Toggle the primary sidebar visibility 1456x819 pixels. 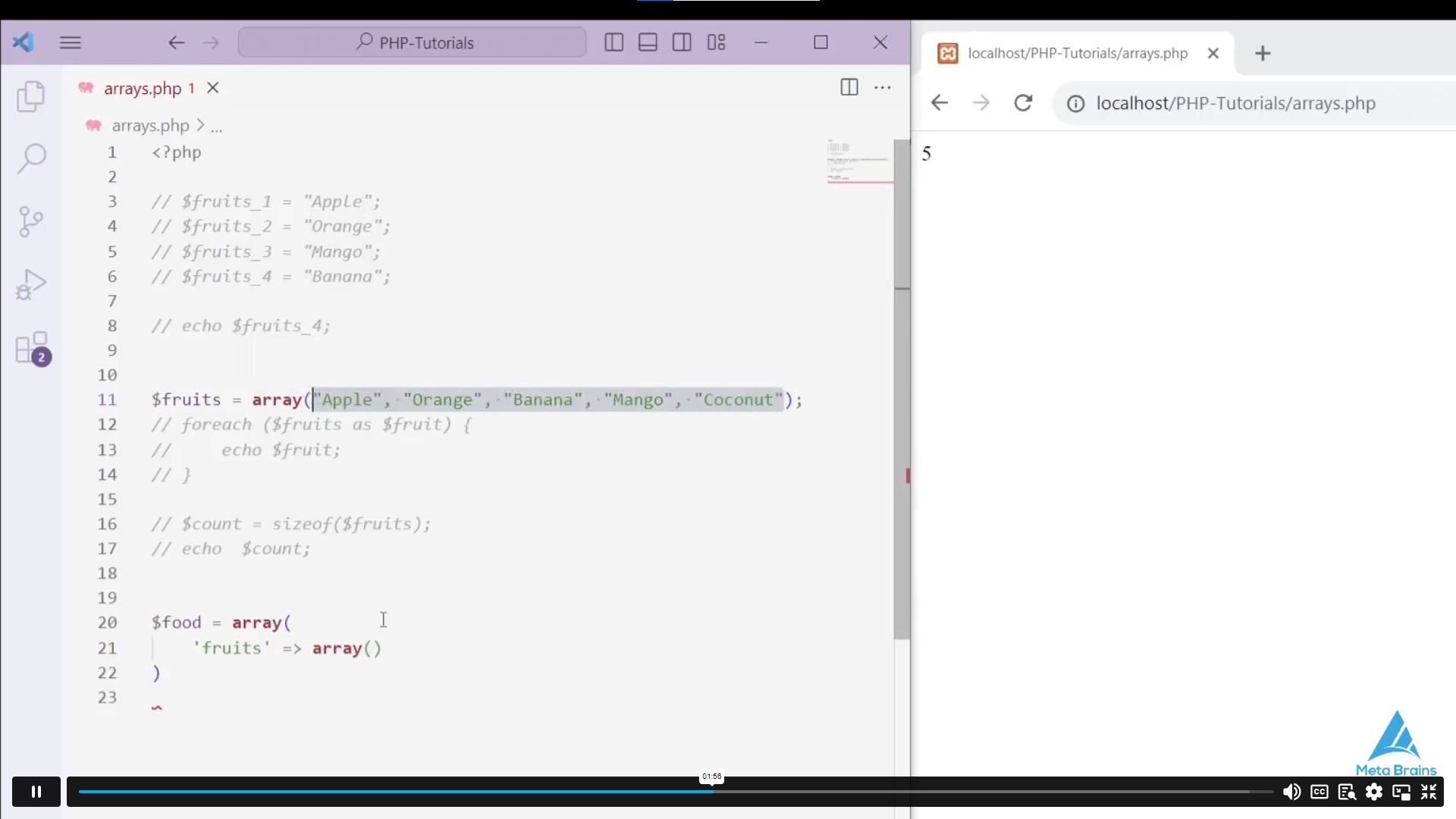(x=613, y=42)
